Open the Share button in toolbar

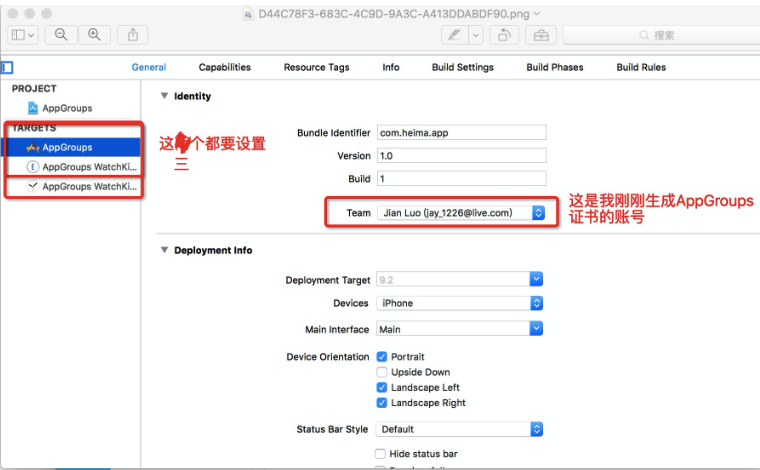[133, 35]
